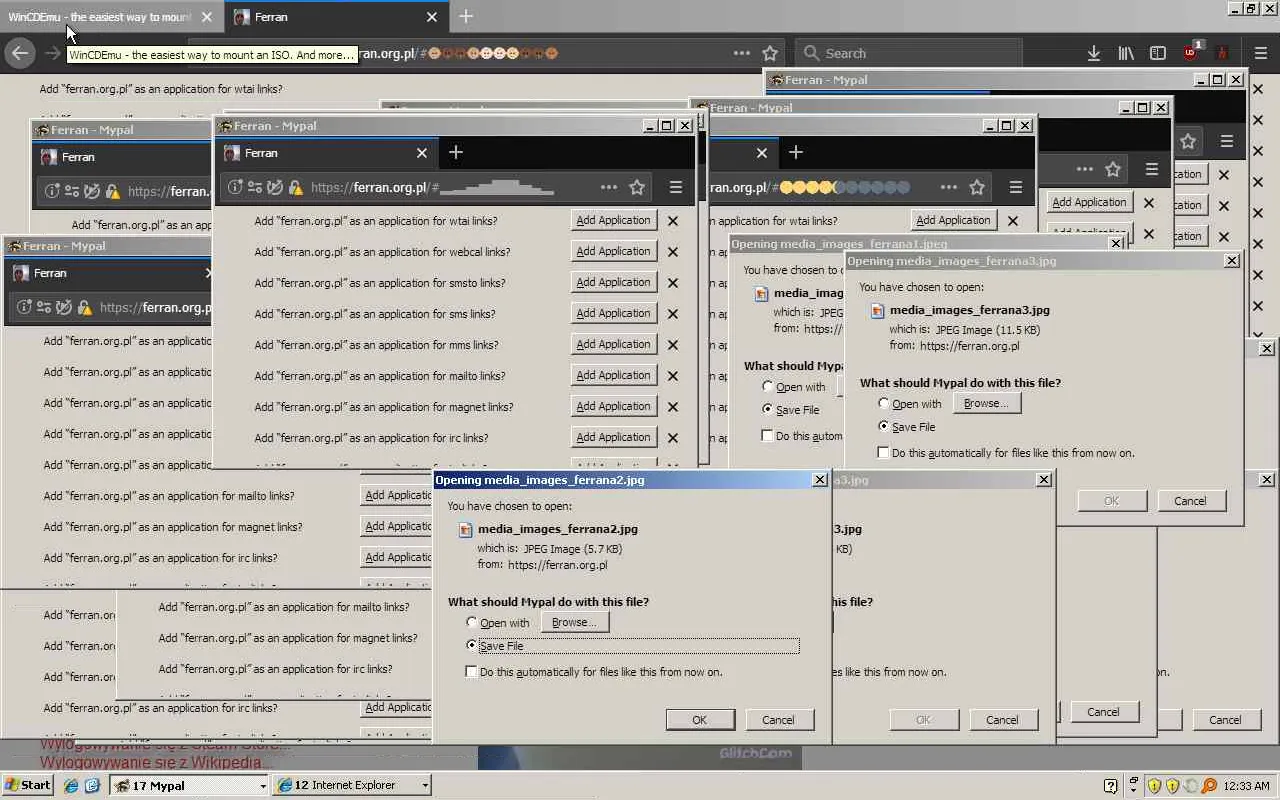This screenshot has width=1280, height=800.
Task: Open the Start menu
Action: pos(28,785)
